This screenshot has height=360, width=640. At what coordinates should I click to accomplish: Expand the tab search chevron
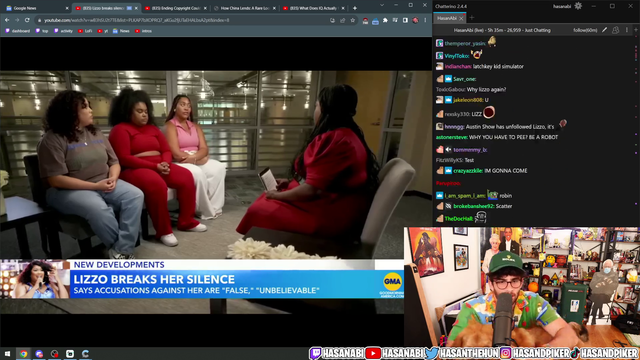[382, 5]
